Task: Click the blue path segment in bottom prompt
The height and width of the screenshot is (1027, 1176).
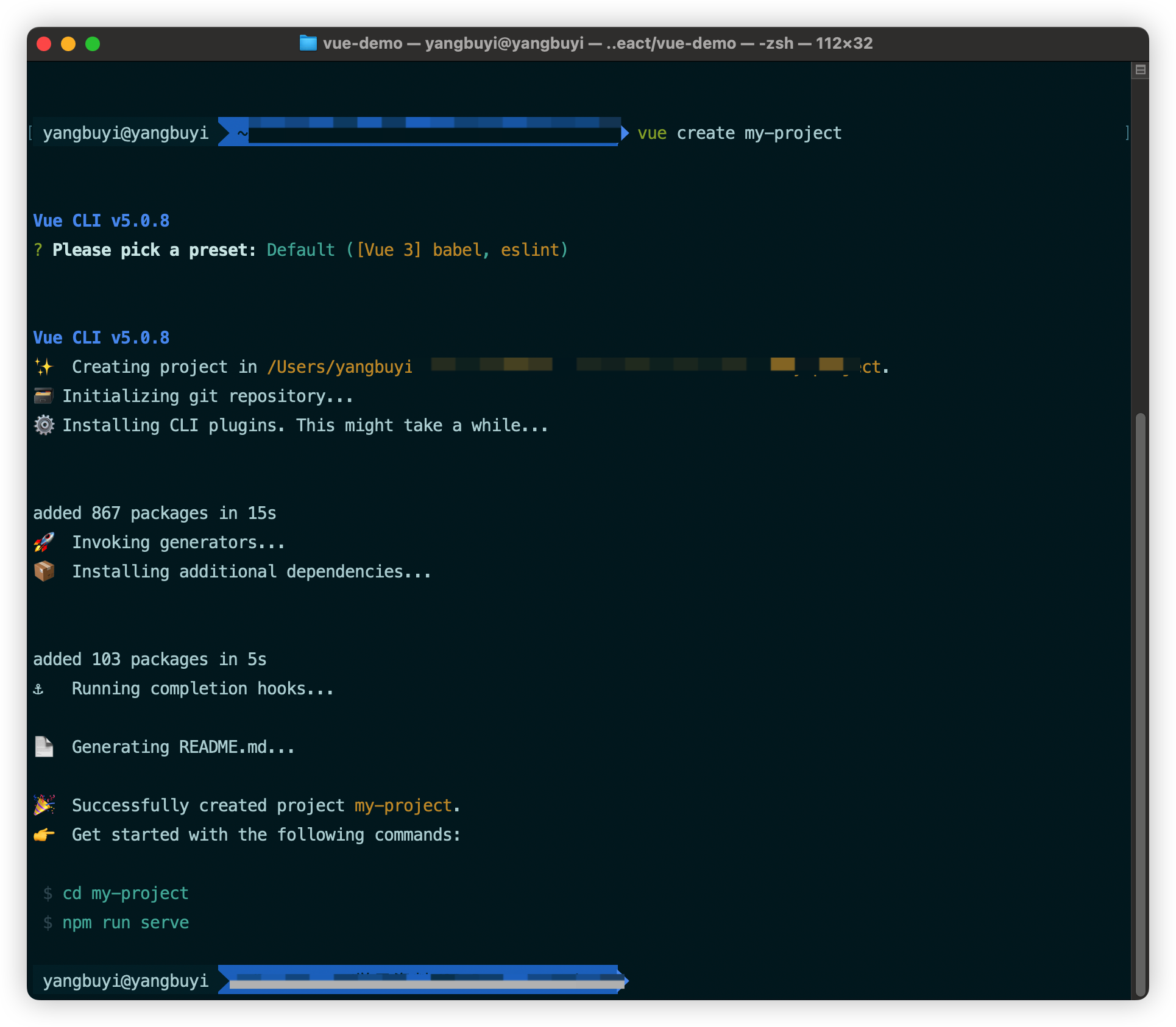Action: pyautogui.click(x=423, y=979)
